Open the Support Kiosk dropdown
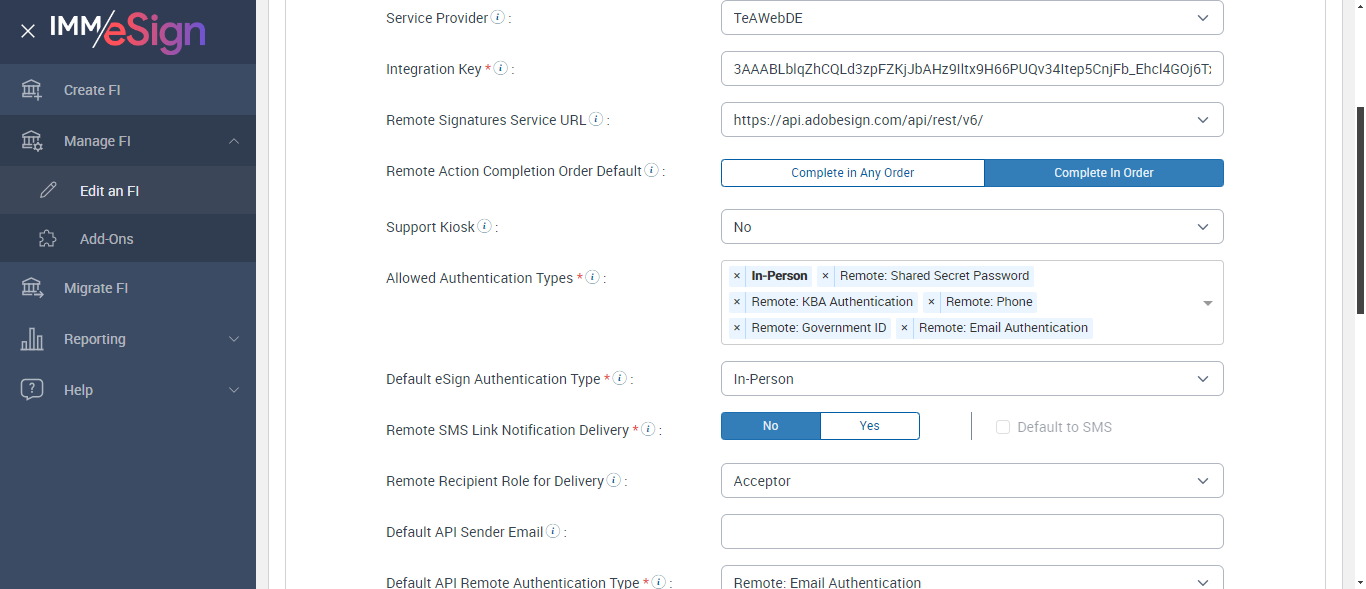The height and width of the screenshot is (589, 1366). coord(971,227)
